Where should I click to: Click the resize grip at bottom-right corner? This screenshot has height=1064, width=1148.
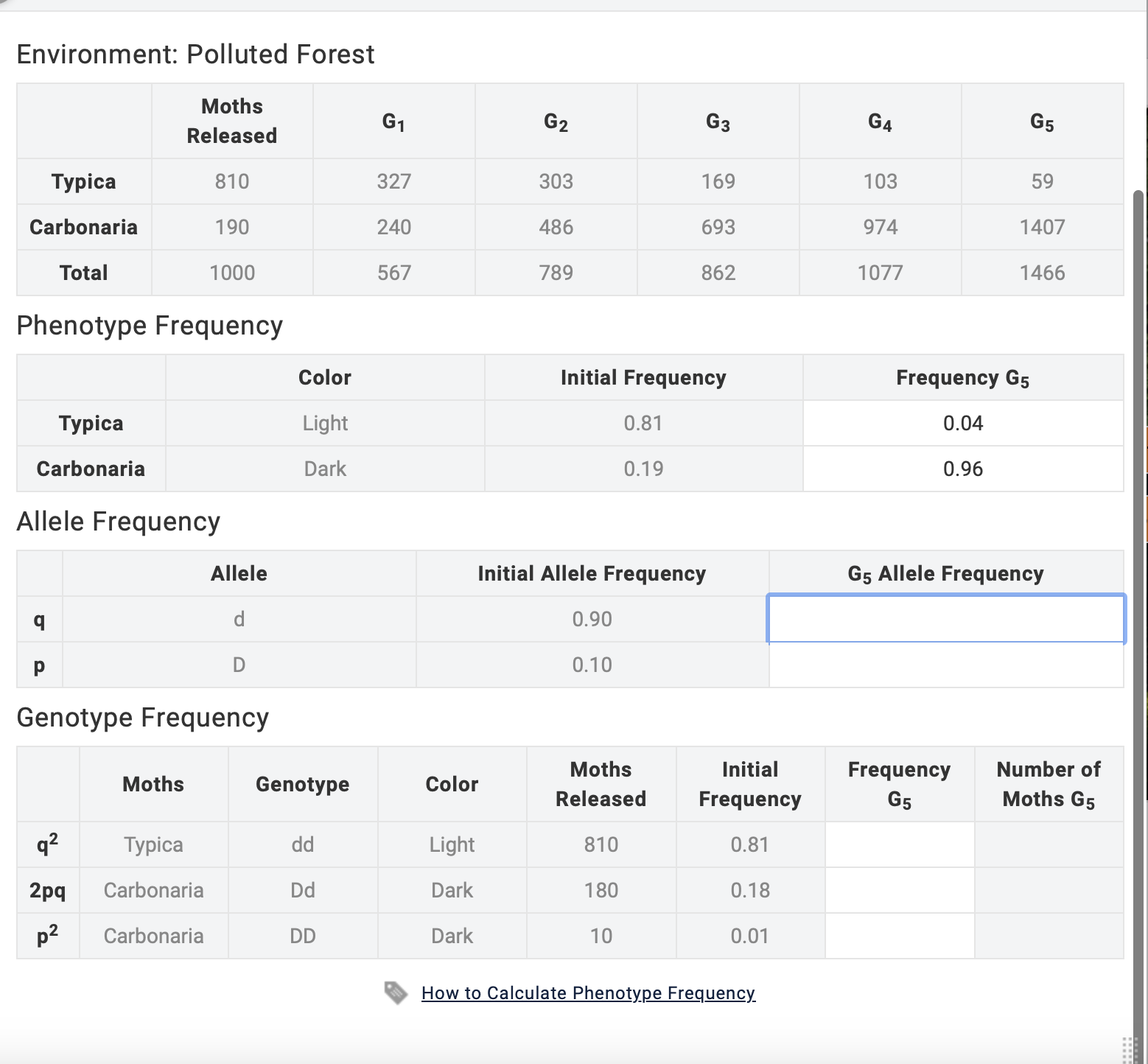tap(1129, 1049)
